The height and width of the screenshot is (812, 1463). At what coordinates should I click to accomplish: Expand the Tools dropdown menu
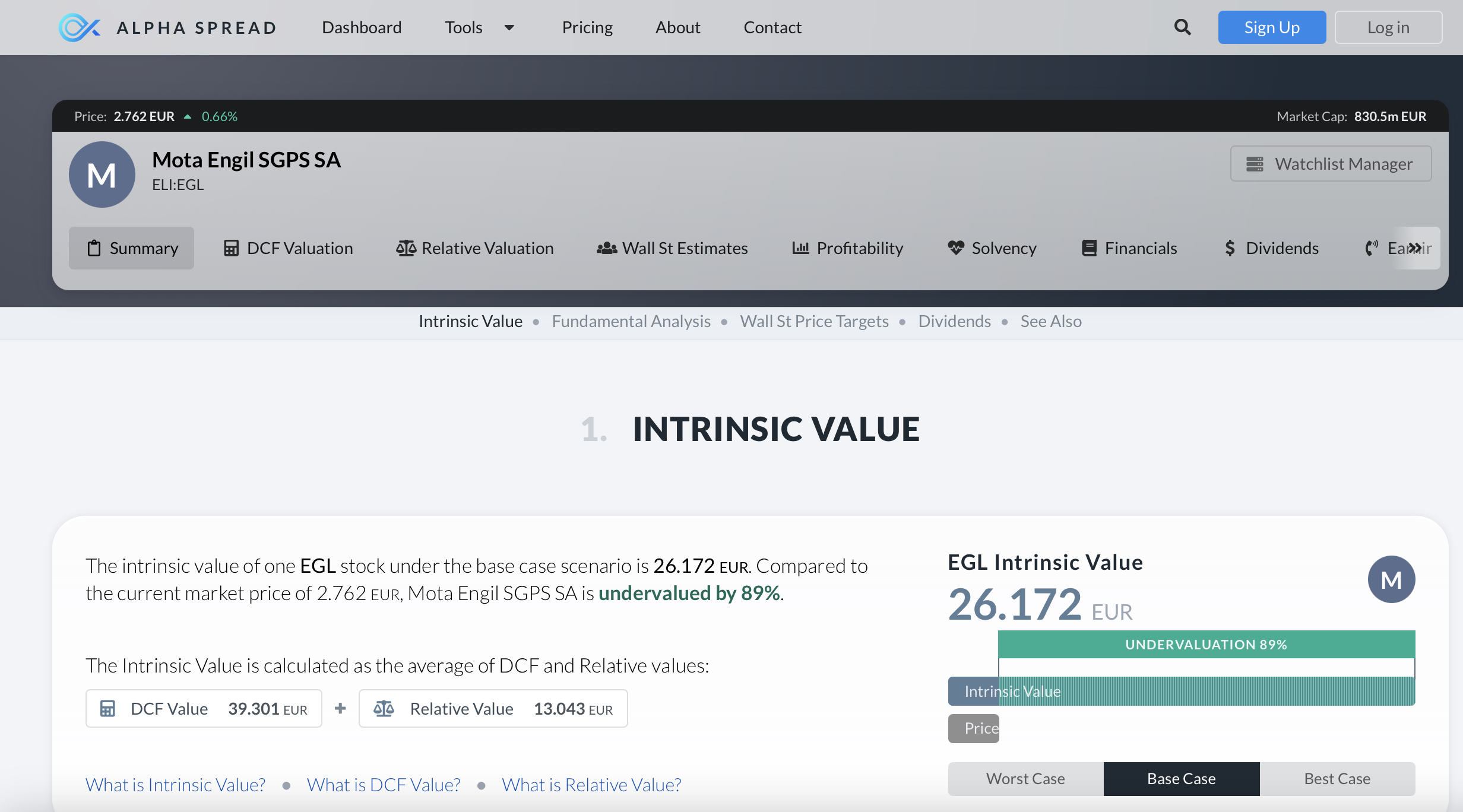point(479,27)
